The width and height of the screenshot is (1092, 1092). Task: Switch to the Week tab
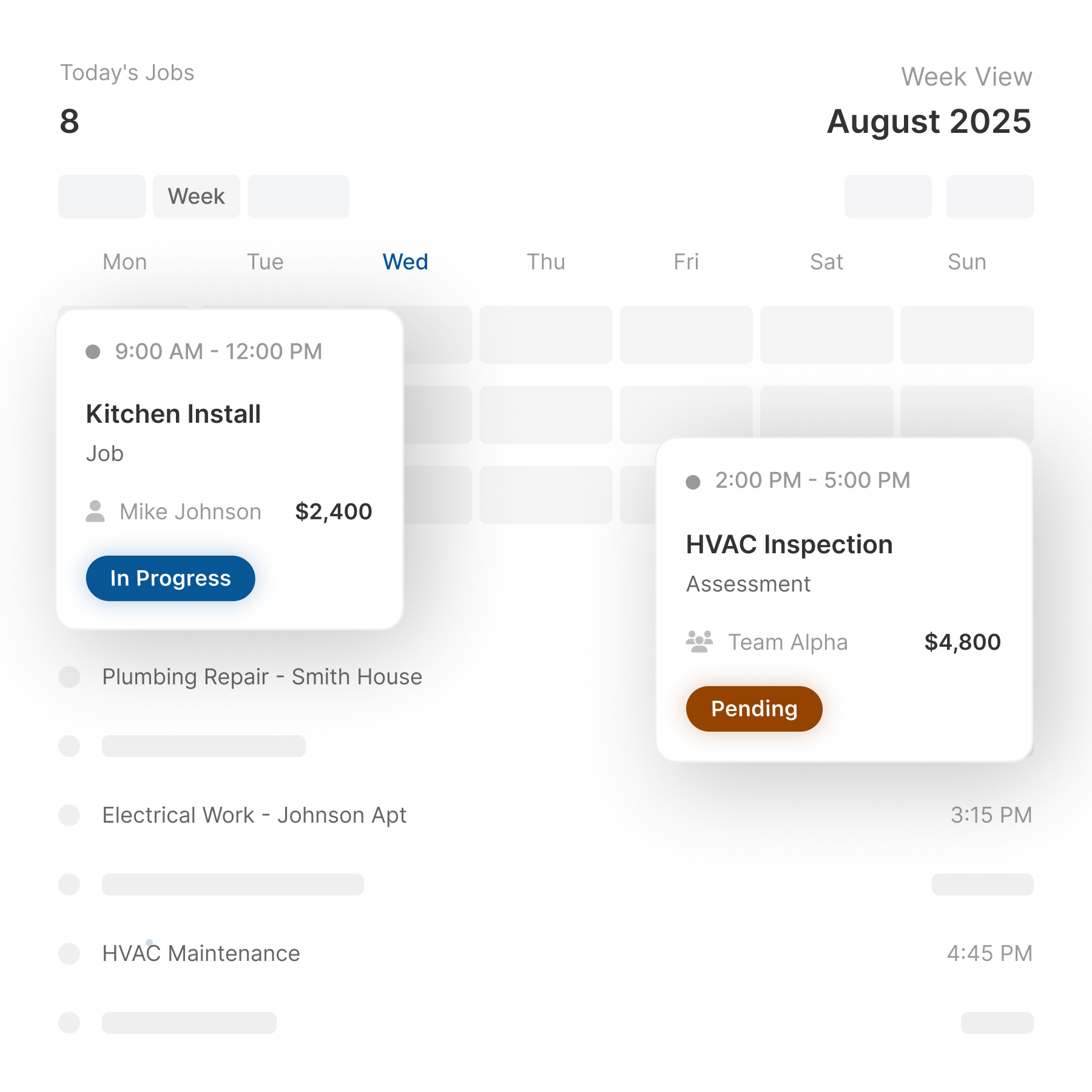[196, 196]
